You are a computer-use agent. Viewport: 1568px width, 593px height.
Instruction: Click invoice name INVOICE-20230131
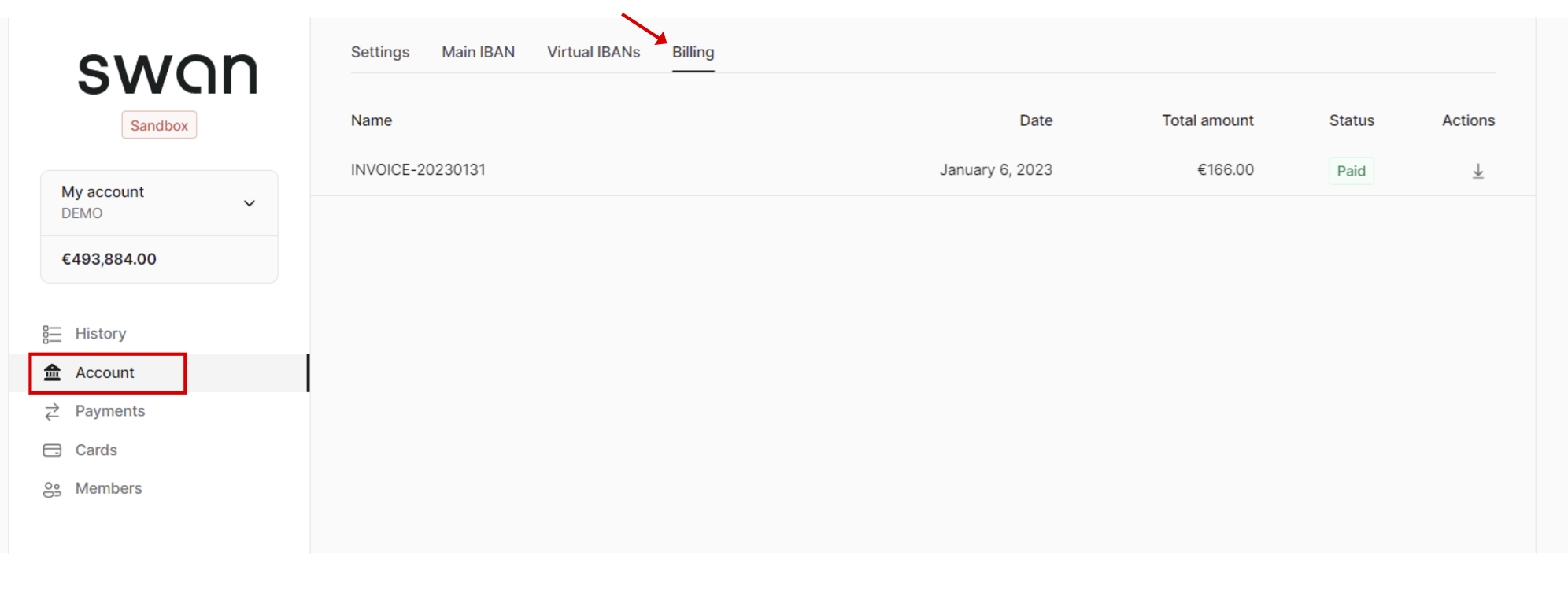tap(418, 170)
